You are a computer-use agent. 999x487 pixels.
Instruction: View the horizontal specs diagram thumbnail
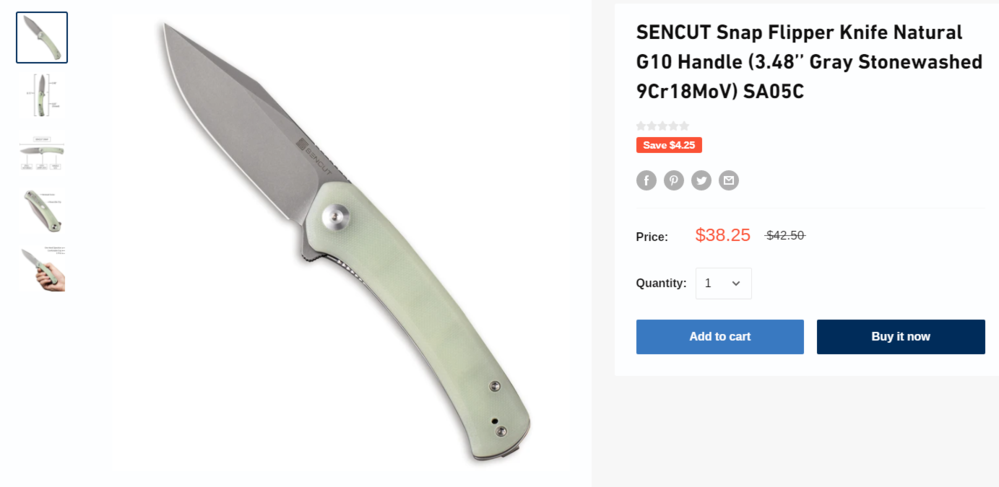[42, 154]
